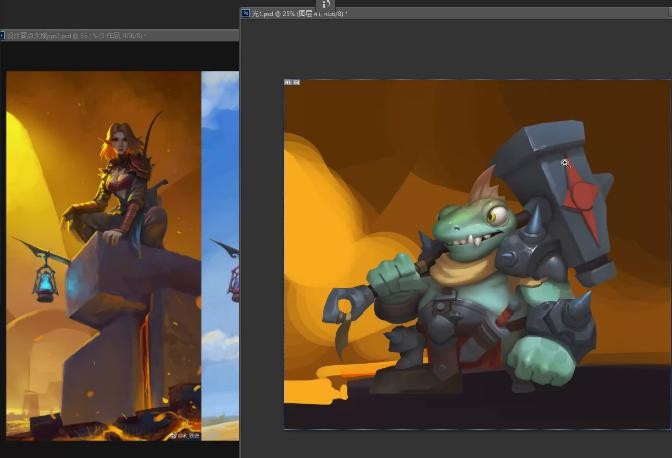Activate the left document window title bar
The height and width of the screenshot is (458, 672).
pos(119,36)
